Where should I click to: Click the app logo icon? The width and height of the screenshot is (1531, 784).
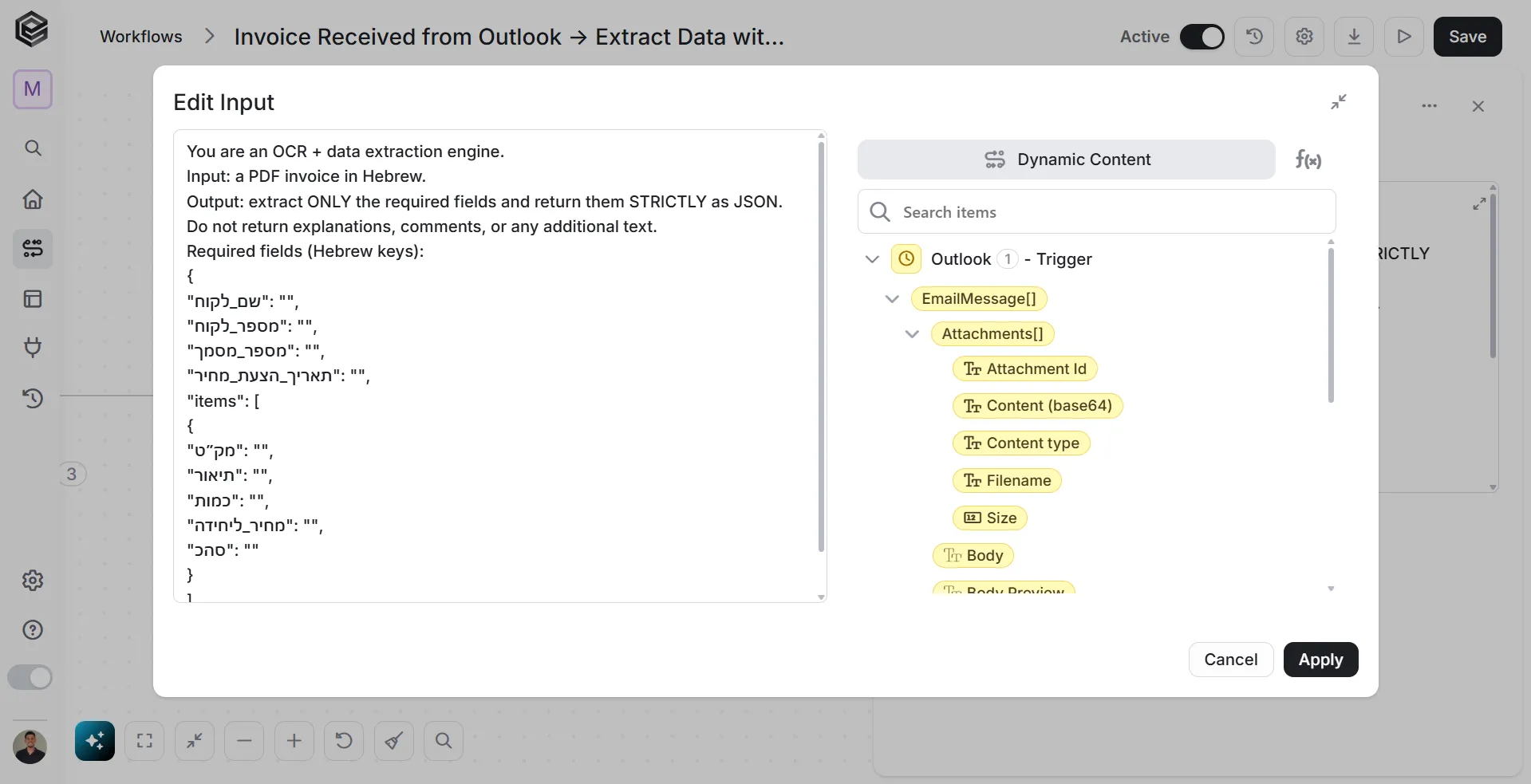32,30
